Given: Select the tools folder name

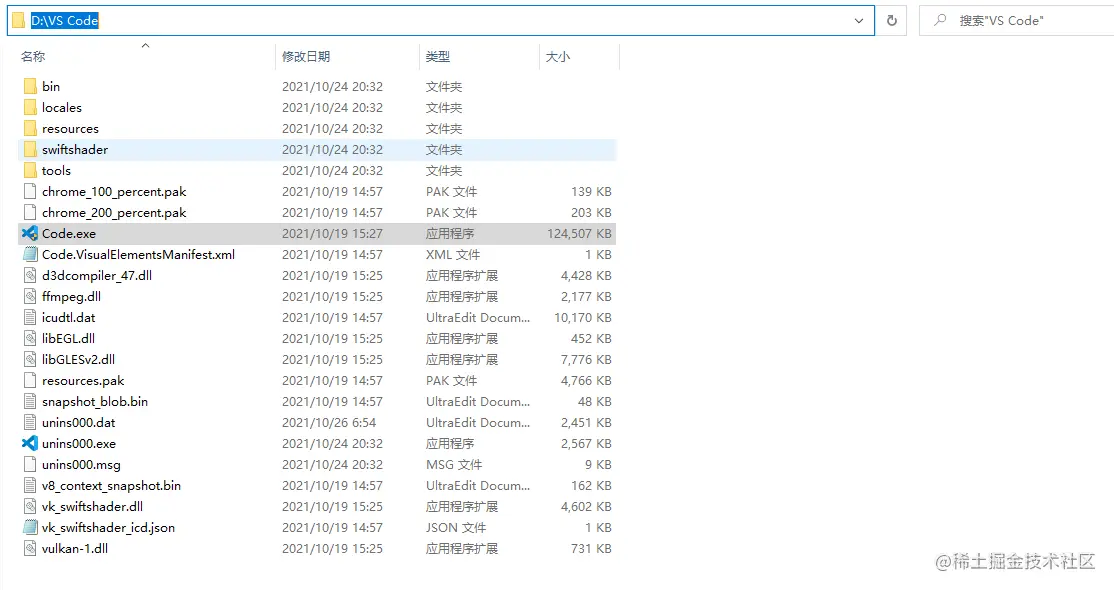Looking at the screenshot, I should click(x=56, y=171).
